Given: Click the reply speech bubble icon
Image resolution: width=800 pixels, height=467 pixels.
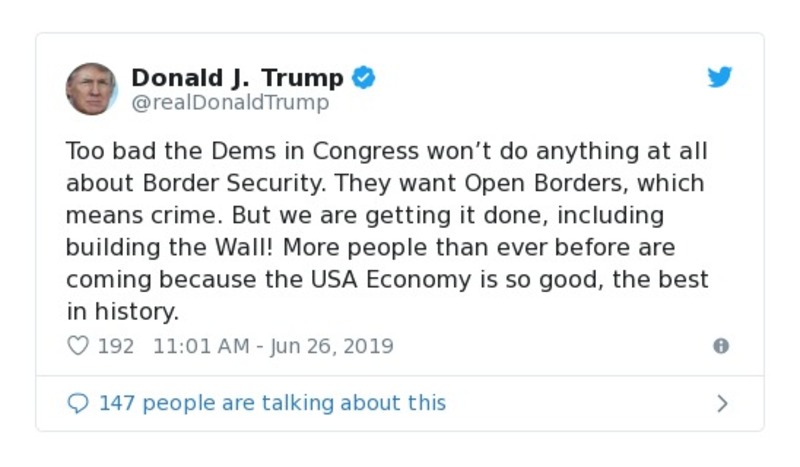Looking at the screenshot, I should click(77, 403).
